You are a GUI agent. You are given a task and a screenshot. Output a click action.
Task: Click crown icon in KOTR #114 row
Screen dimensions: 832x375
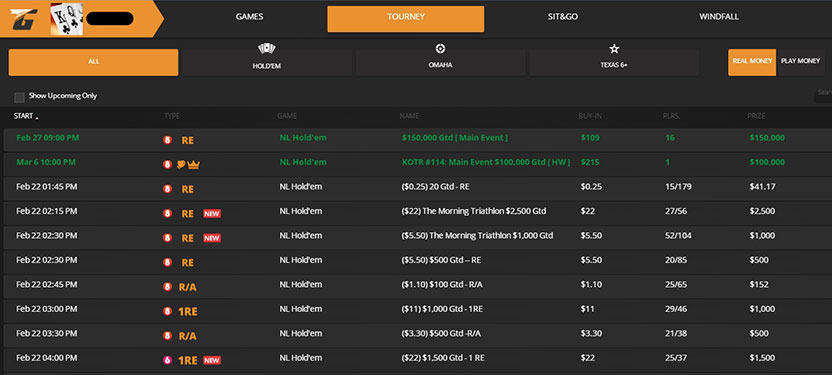point(193,165)
